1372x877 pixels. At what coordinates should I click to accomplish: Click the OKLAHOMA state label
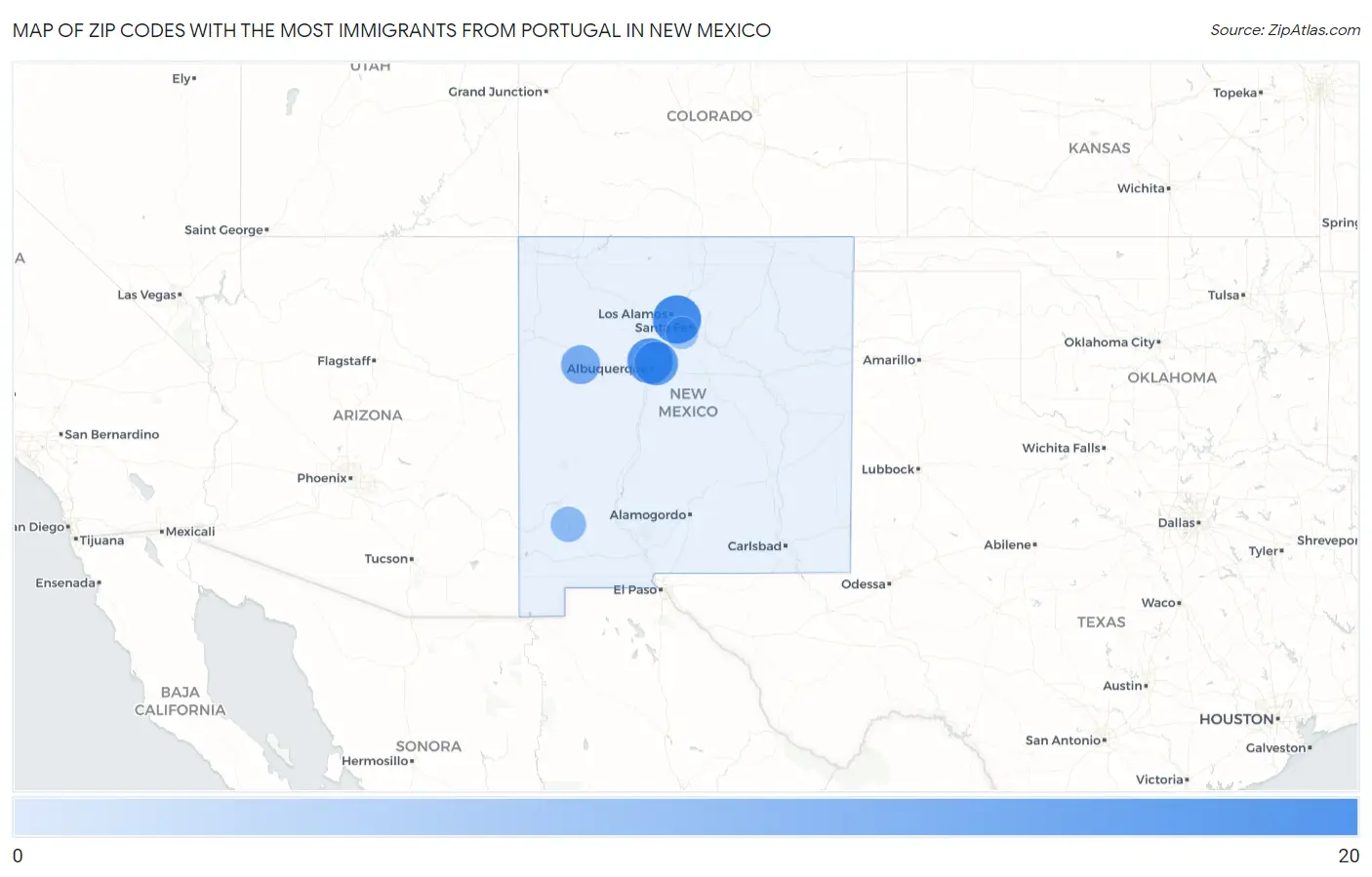tap(1172, 378)
